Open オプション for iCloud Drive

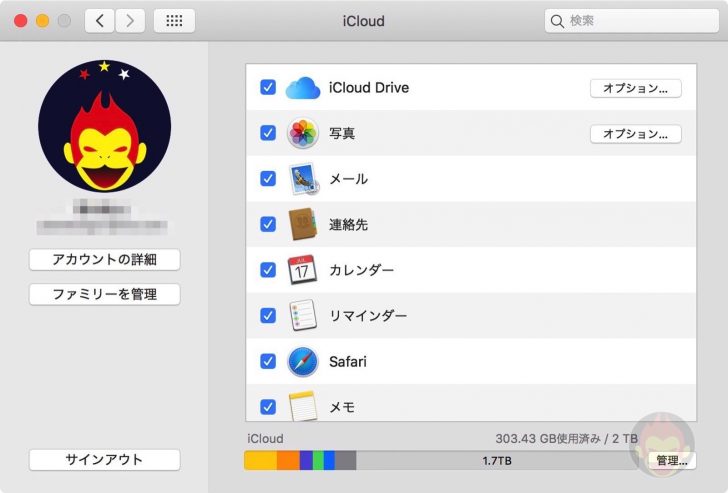(x=636, y=88)
